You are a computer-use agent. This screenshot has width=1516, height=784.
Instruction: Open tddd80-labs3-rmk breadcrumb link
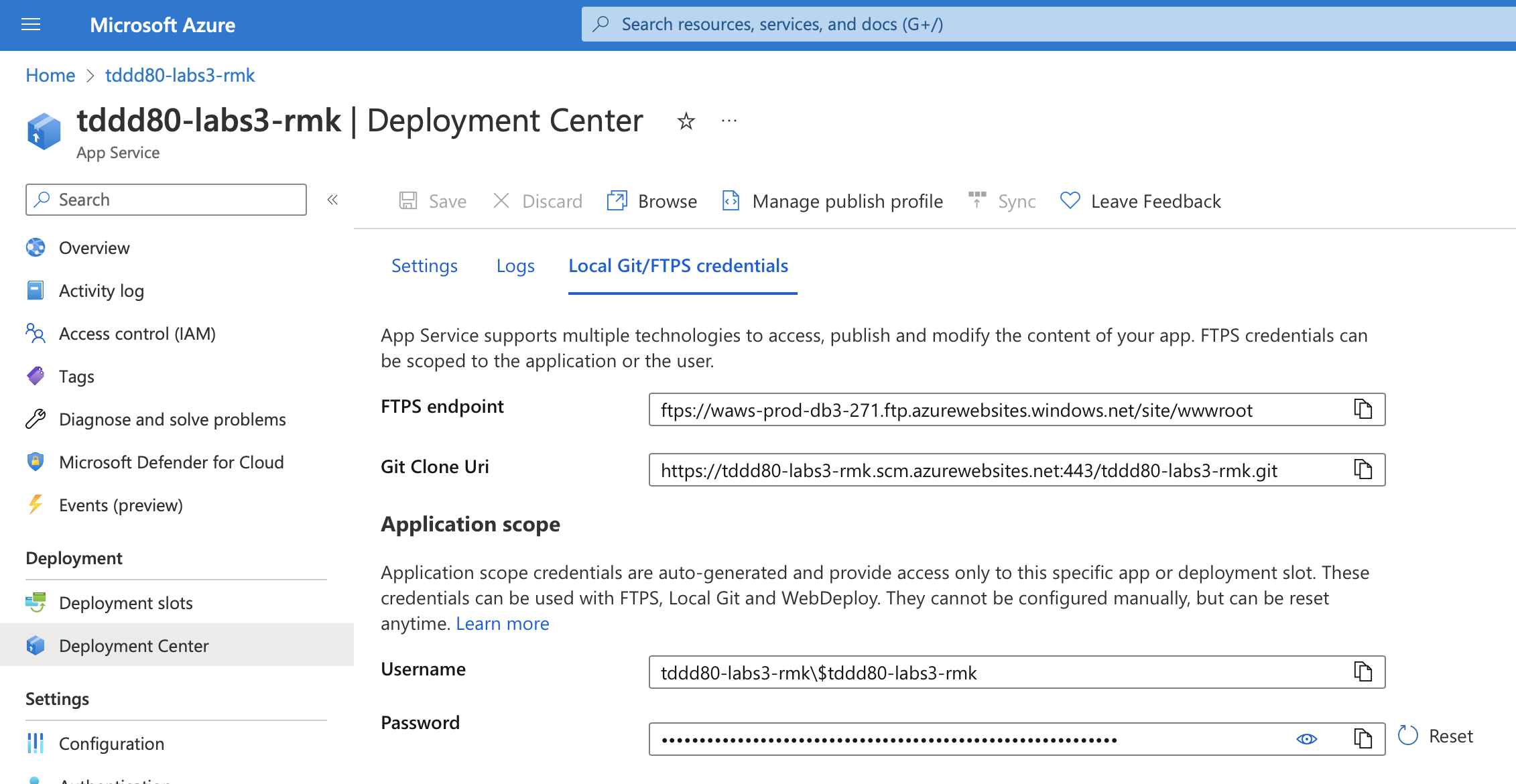tap(180, 75)
